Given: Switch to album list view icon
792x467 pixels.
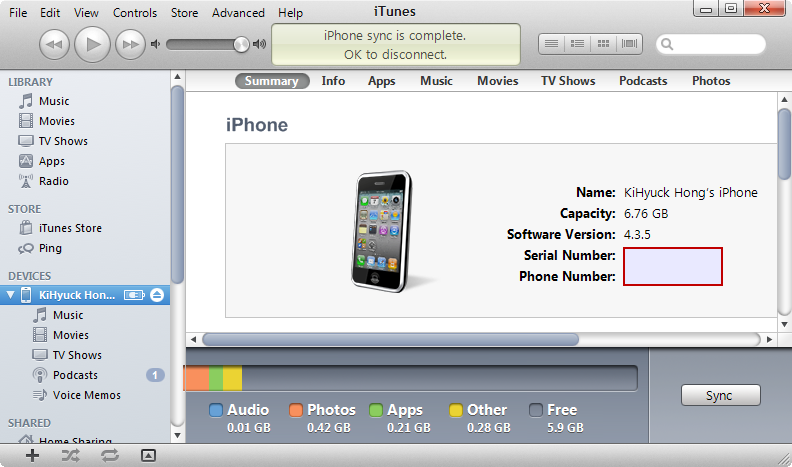Looking at the screenshot, I should coord(577,44).
